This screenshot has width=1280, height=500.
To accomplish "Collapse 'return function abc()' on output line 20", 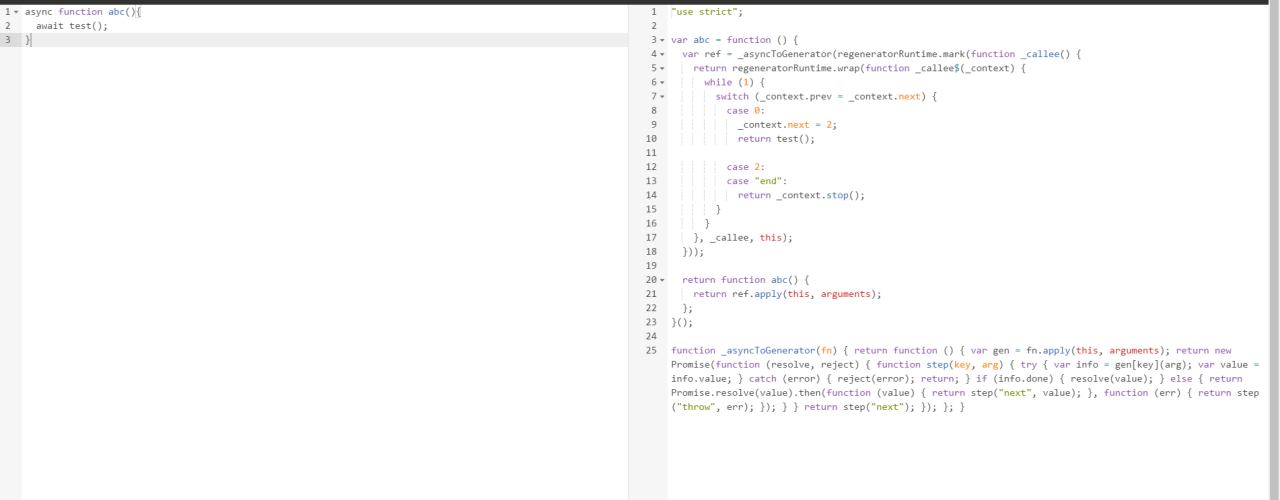I will coord(662,280).
